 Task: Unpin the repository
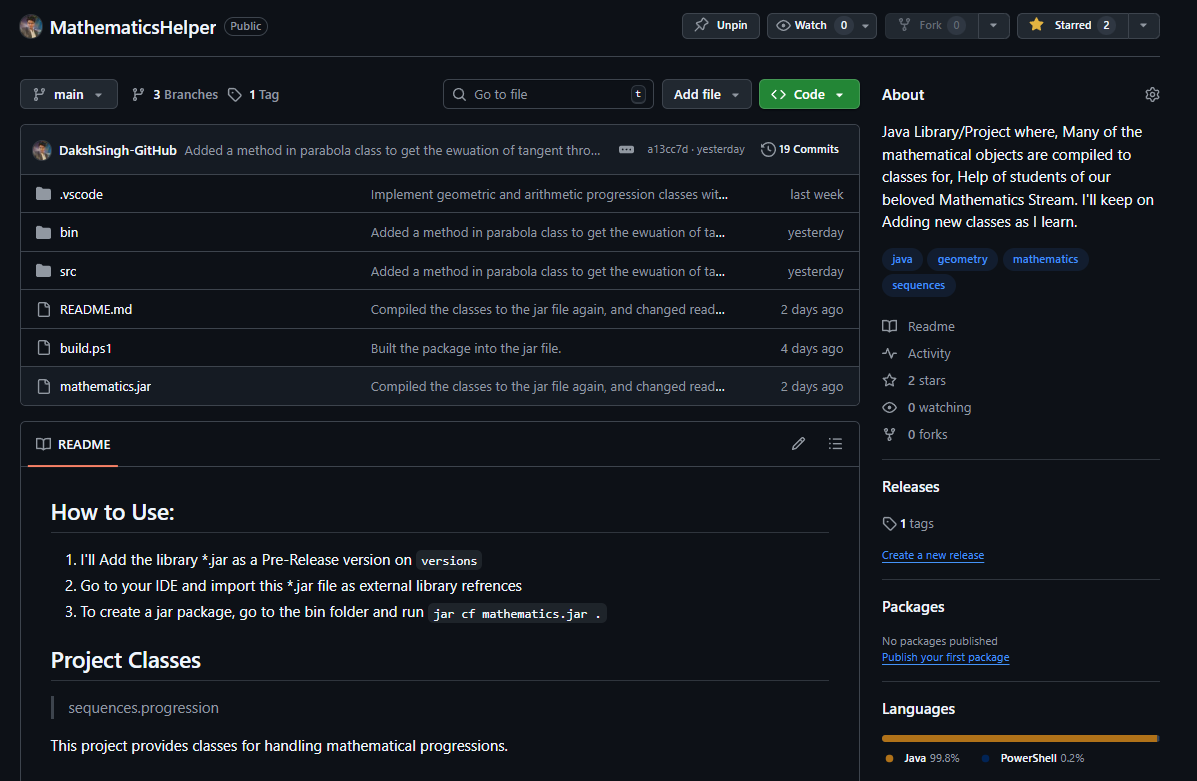[x=721, y=26]
